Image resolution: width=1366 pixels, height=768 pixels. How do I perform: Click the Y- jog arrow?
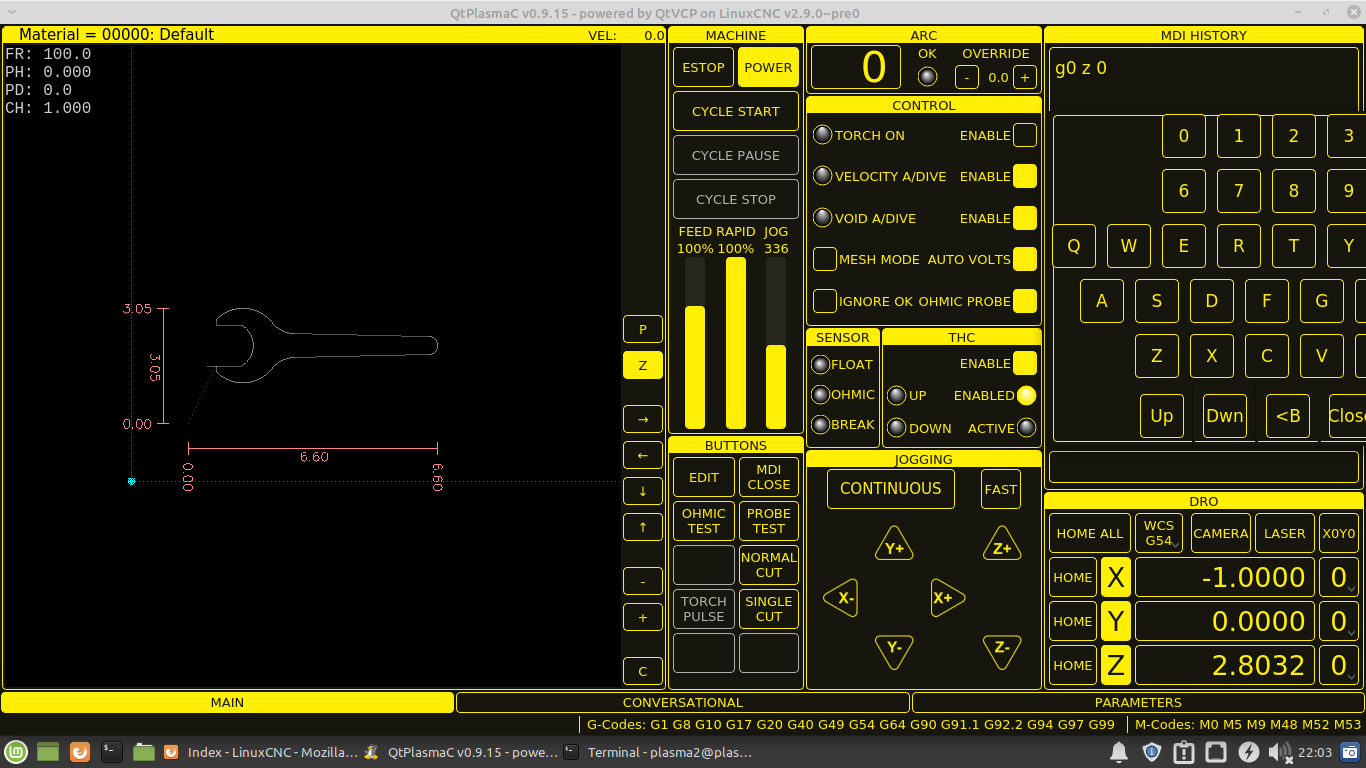coord(894,651)
